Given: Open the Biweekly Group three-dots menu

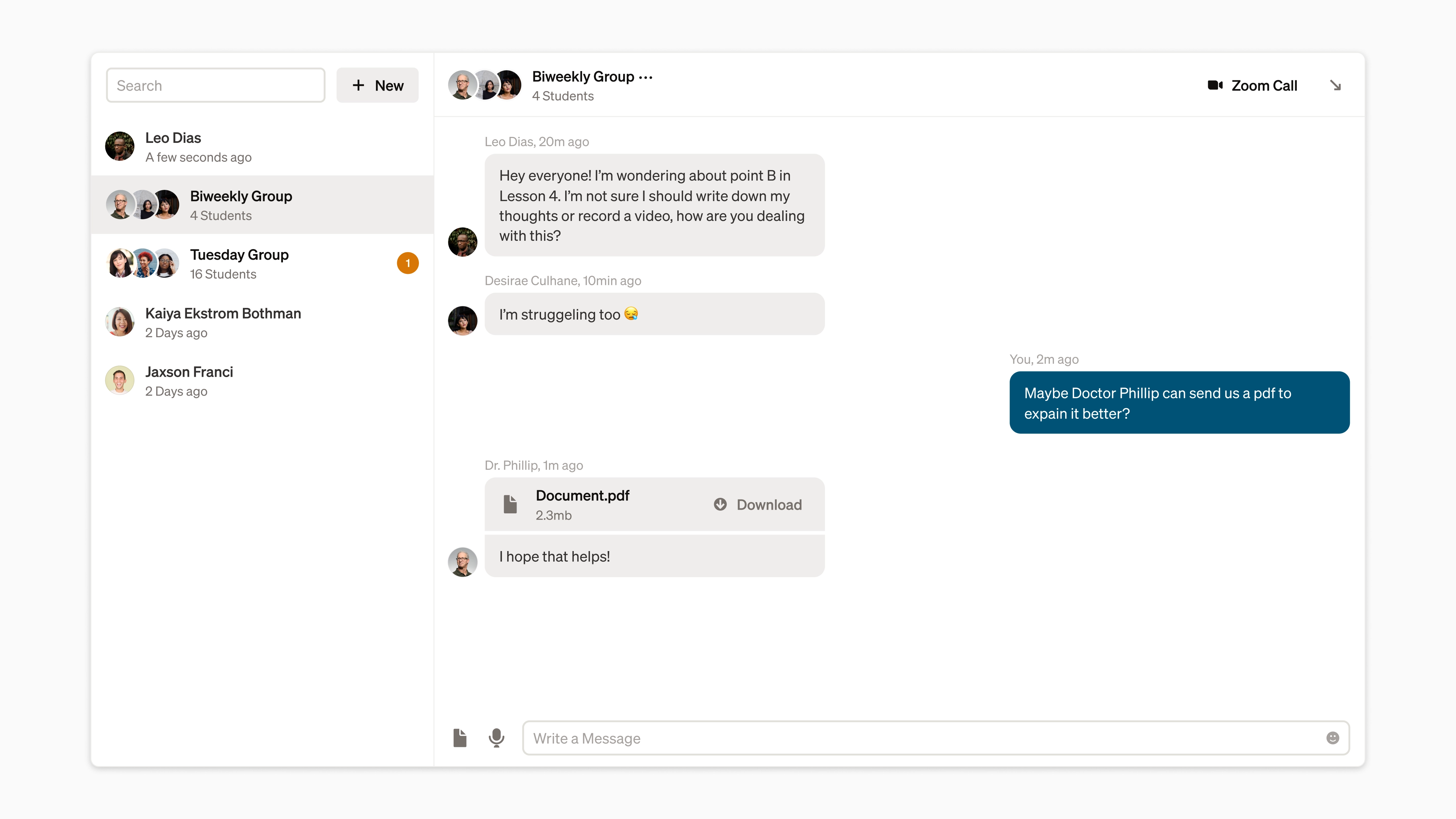Looking at the screenshot, I should click(646, 77).
